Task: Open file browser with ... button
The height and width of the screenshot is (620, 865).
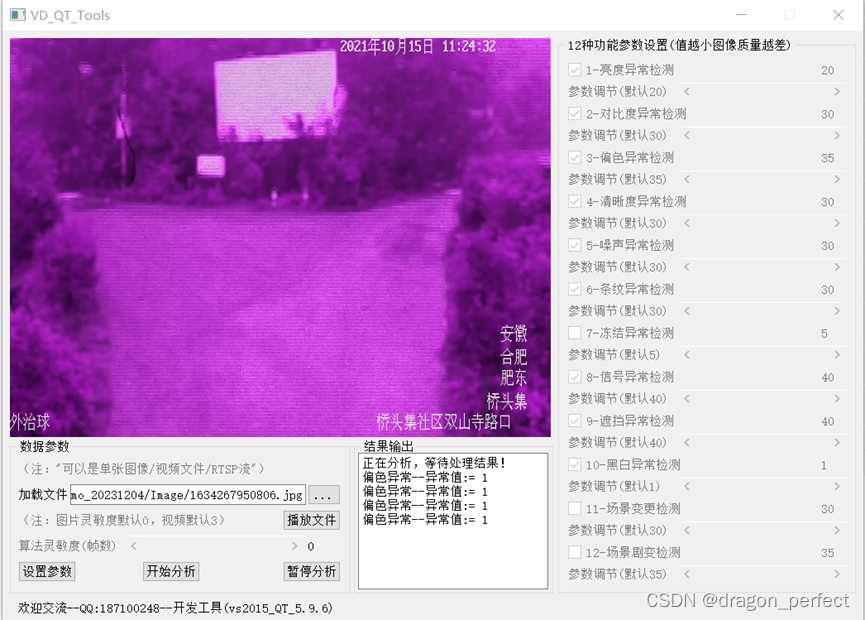Action: click(323, 495)
